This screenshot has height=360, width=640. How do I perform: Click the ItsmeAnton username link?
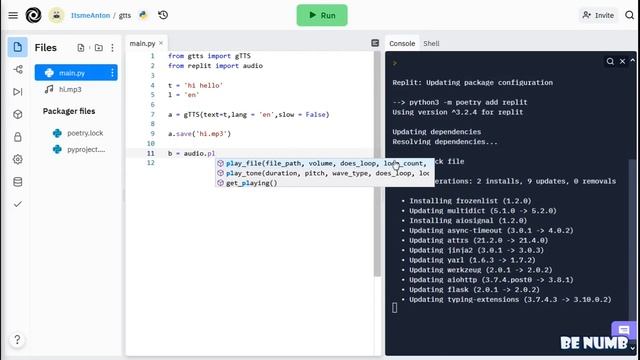pos(90,15)
